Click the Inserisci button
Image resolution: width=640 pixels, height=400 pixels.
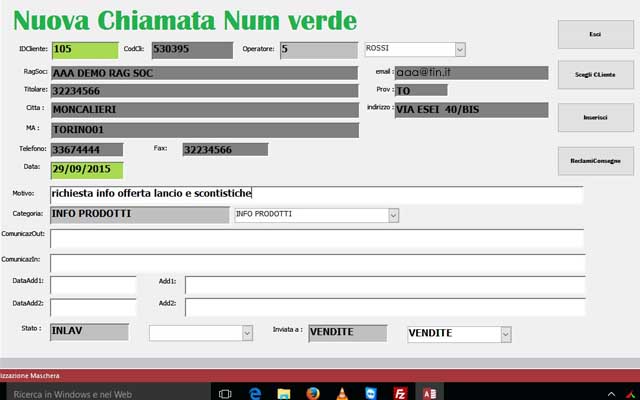(x=594, y=118)
